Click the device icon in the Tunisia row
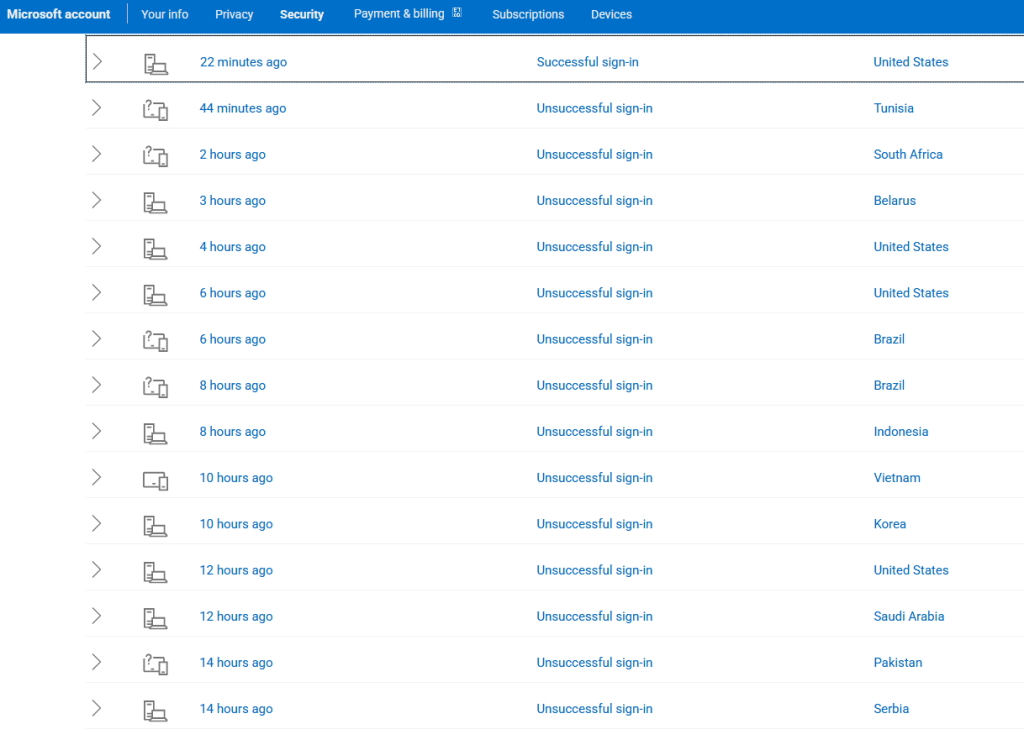This screenshot has height=745, width=1024. coord(155,109)
